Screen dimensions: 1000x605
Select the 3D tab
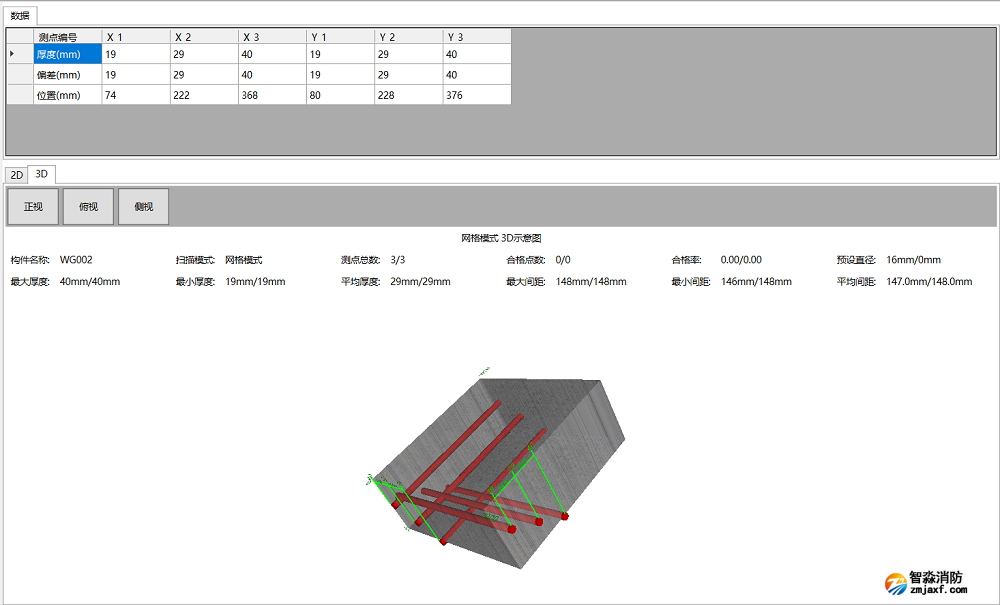(x=41, y=174)
